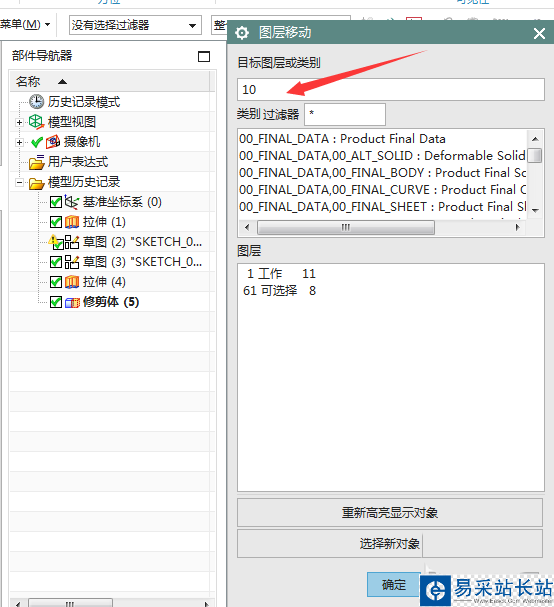Toggle the 草图 (2) checkbox with warning
The image size is (554, 607).
pos(58,244)
